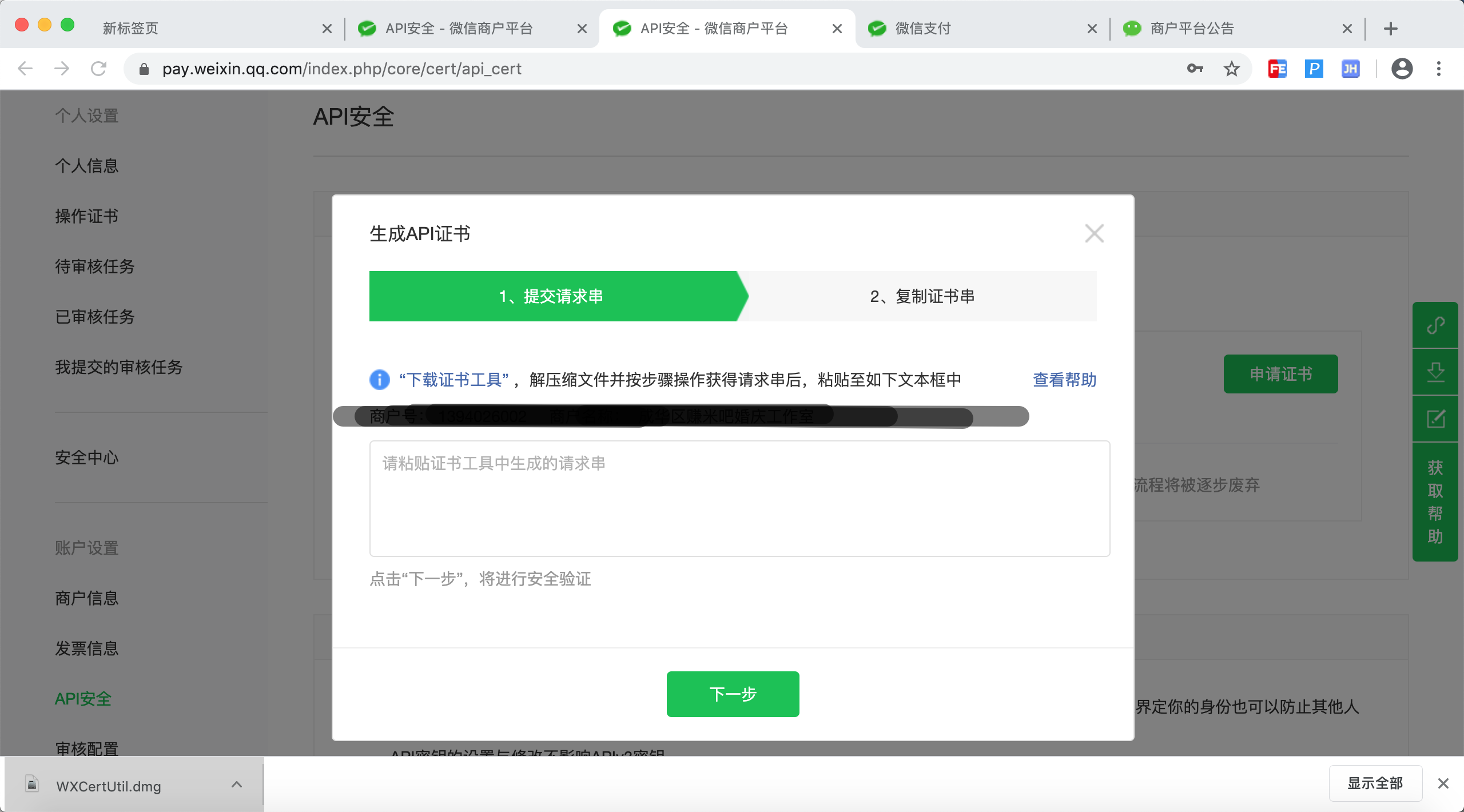Switch to the 商户平台公告 tab
This screenshot has width=1464, height=812.
1192,29
